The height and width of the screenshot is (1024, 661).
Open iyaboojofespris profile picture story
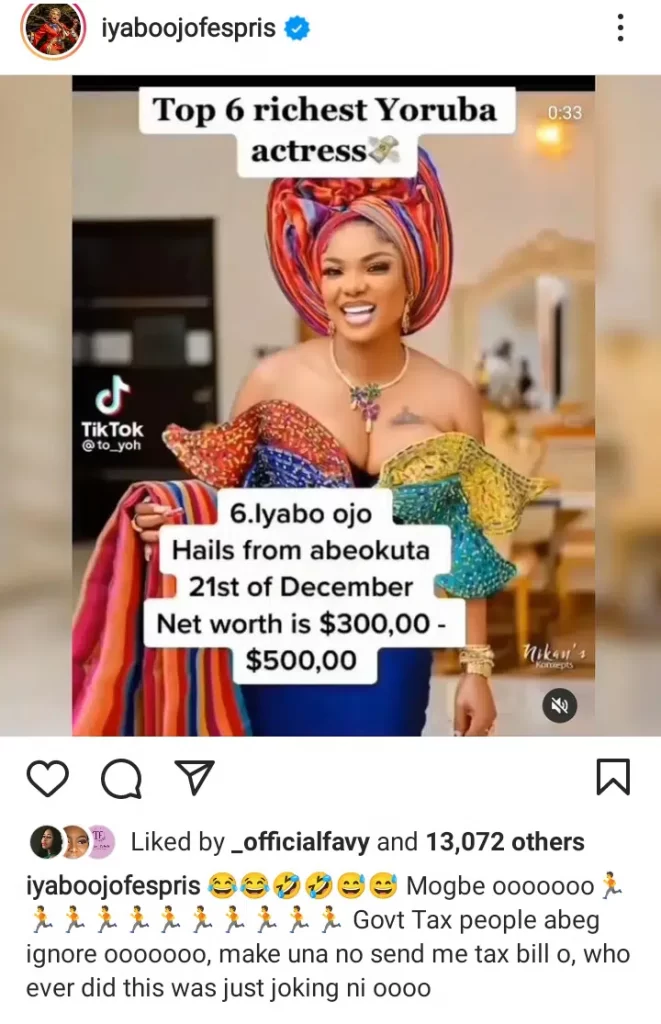(54, 29)
